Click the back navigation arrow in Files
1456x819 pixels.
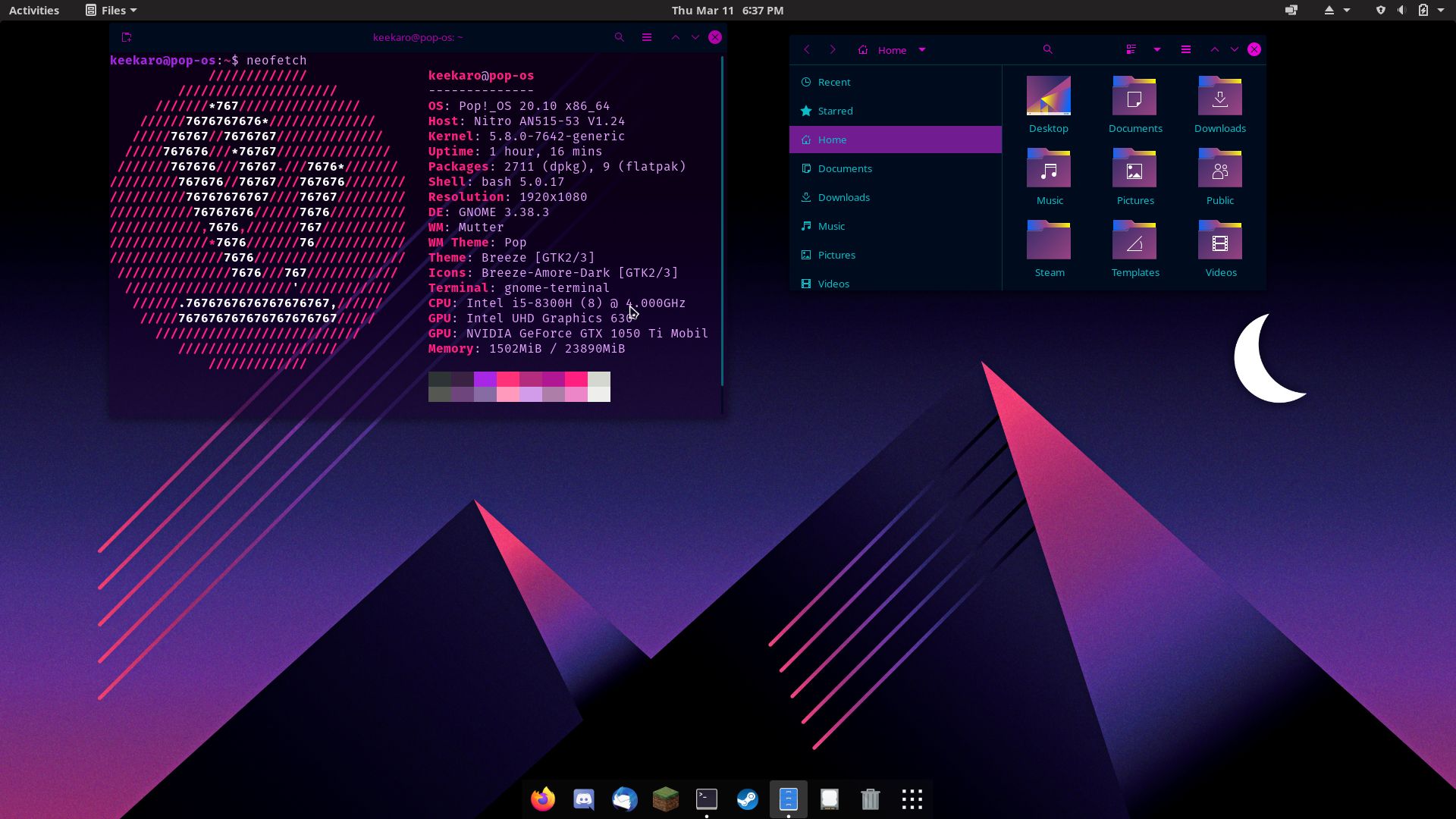[x=807, y=49]
